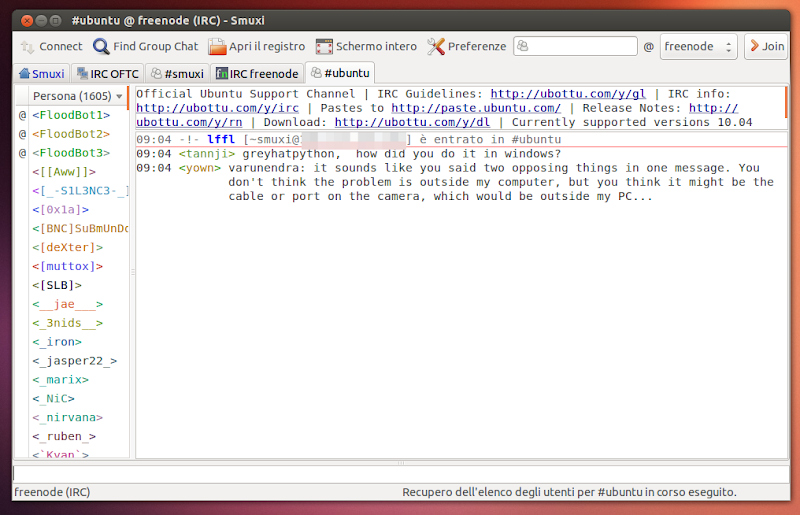This screenshot has width=800, height=515.
Task: Click the #smuxi group chat tab icon
Action: (156, 73)
